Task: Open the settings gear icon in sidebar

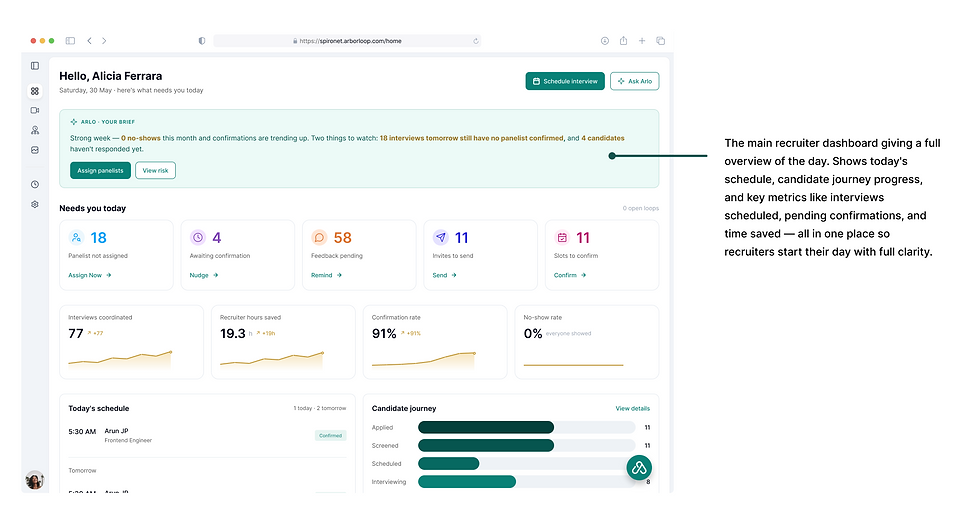Action: (x=35, y=204)
